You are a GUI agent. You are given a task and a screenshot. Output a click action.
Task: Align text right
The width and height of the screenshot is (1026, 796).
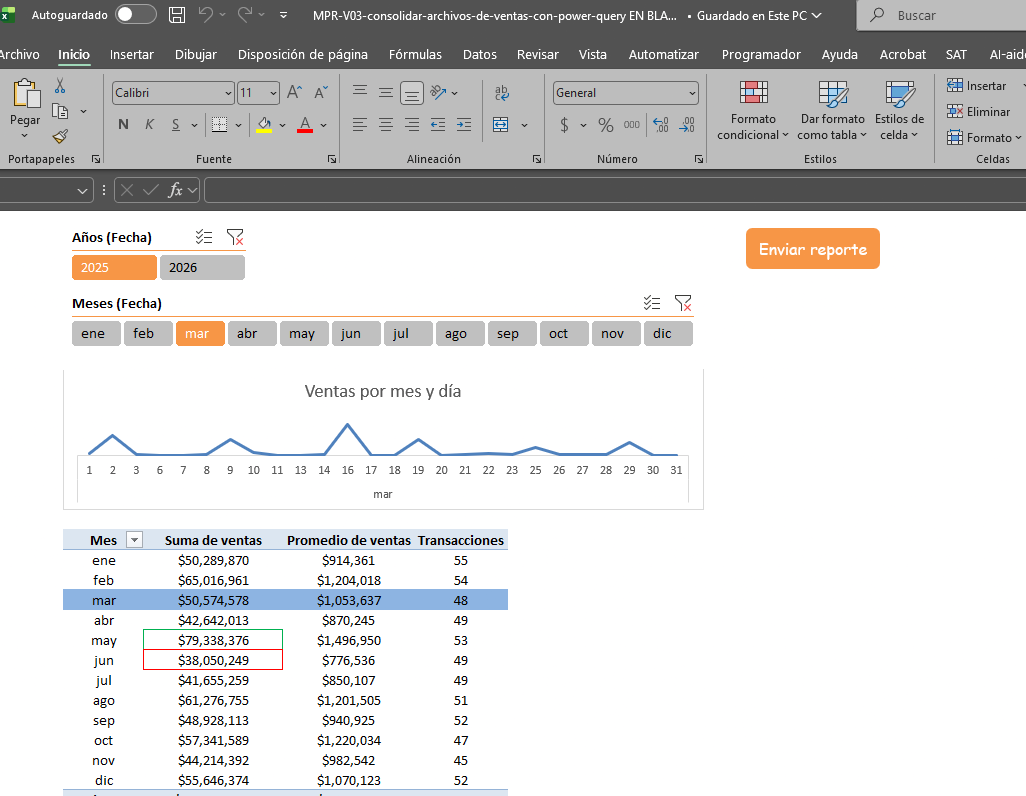412,124
